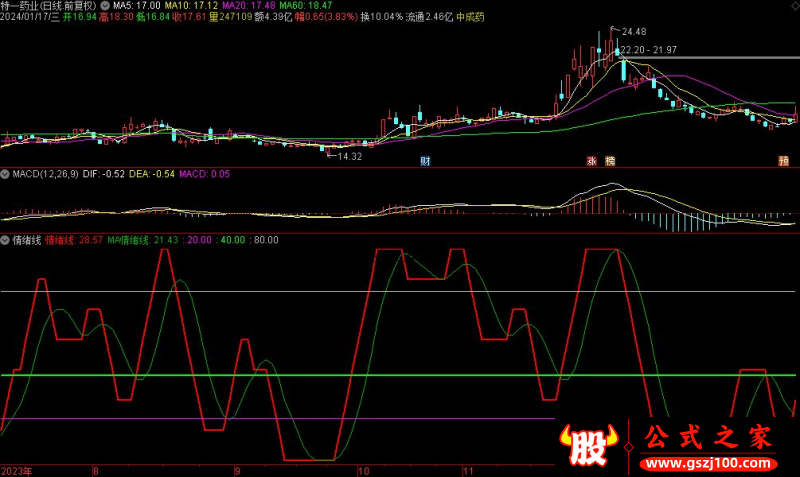This screenshot has height=477, width=800.
Task: Collapse the 情绪线 indicator panel
Action: coord(6,240)
